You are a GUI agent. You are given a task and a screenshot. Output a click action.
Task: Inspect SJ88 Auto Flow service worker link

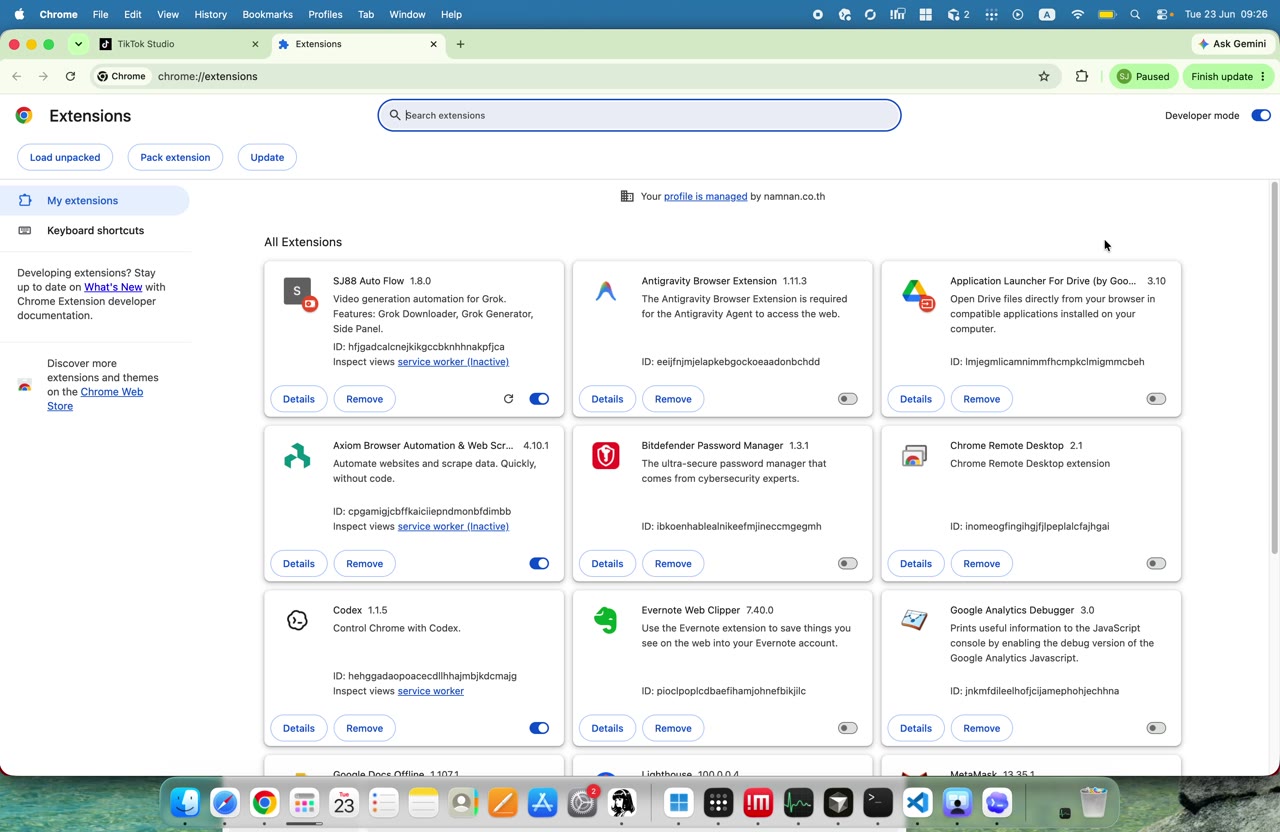(x=453, y=362)
